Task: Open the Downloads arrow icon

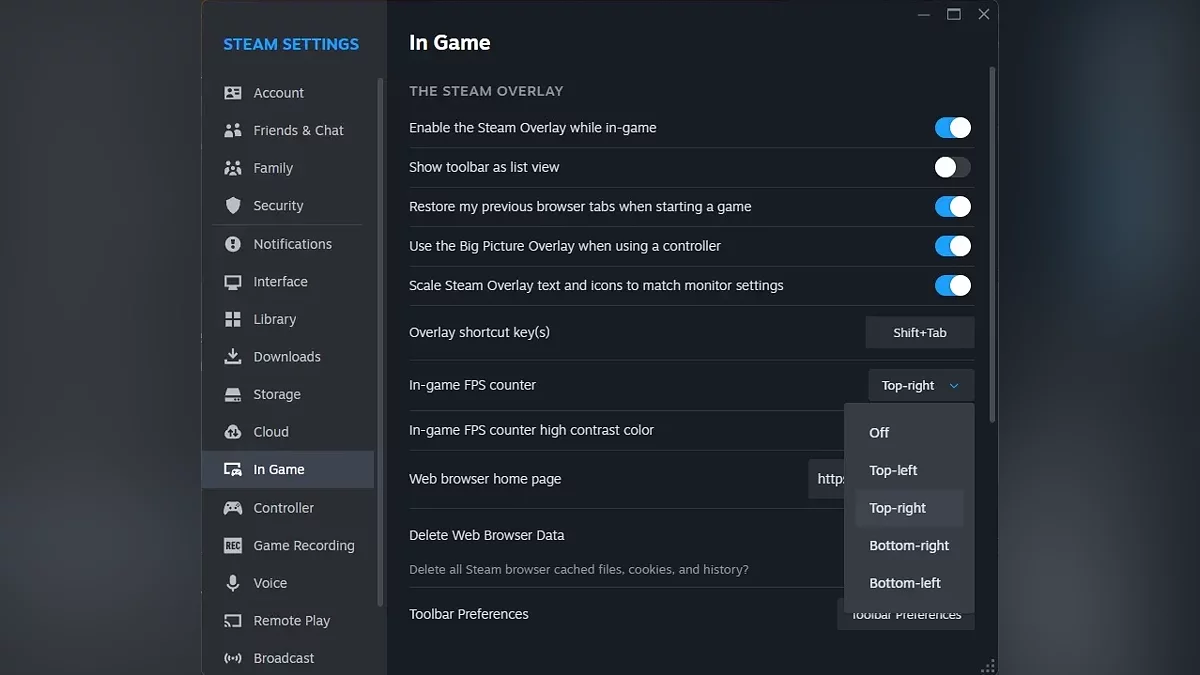Action: tap(233, 357)
